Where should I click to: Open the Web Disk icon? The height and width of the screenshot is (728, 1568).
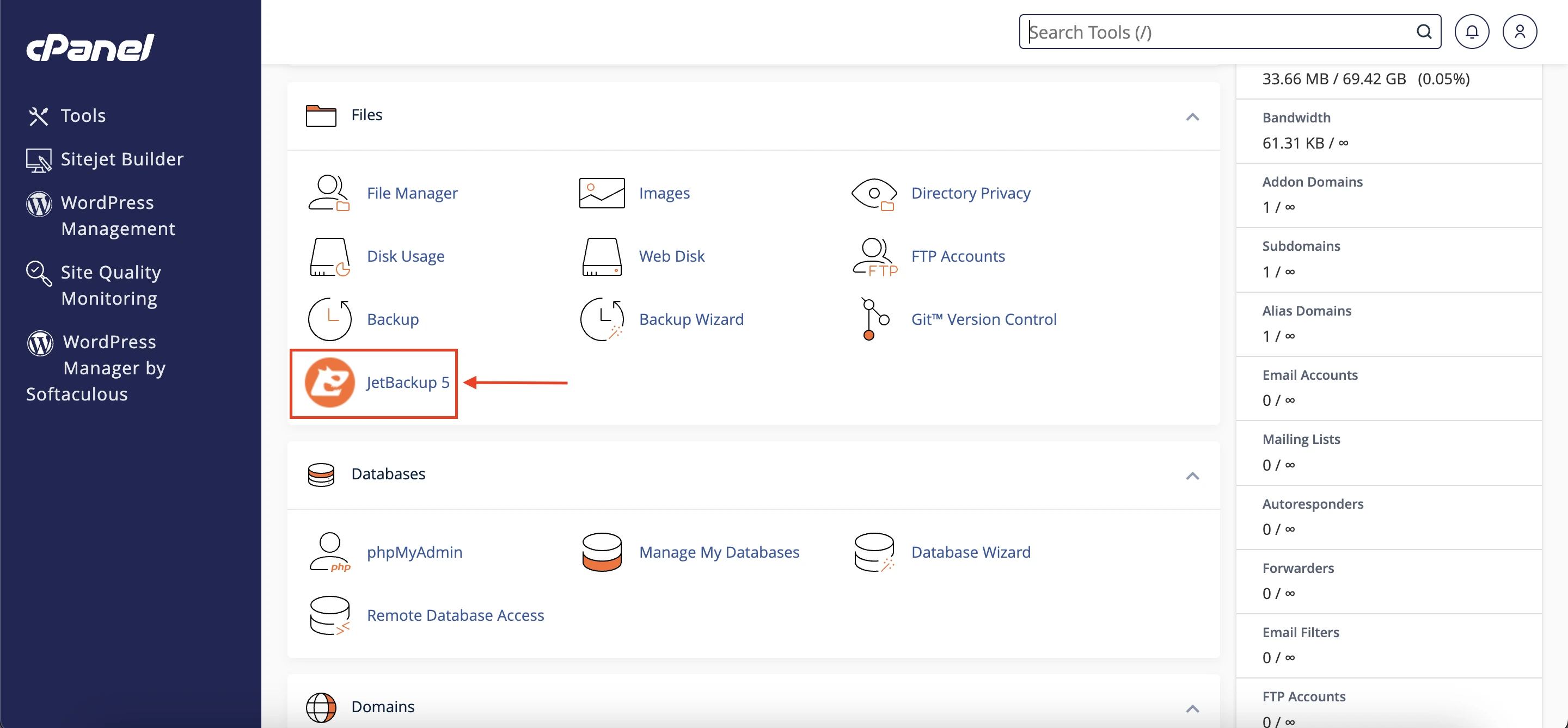(x=602, y=256)
